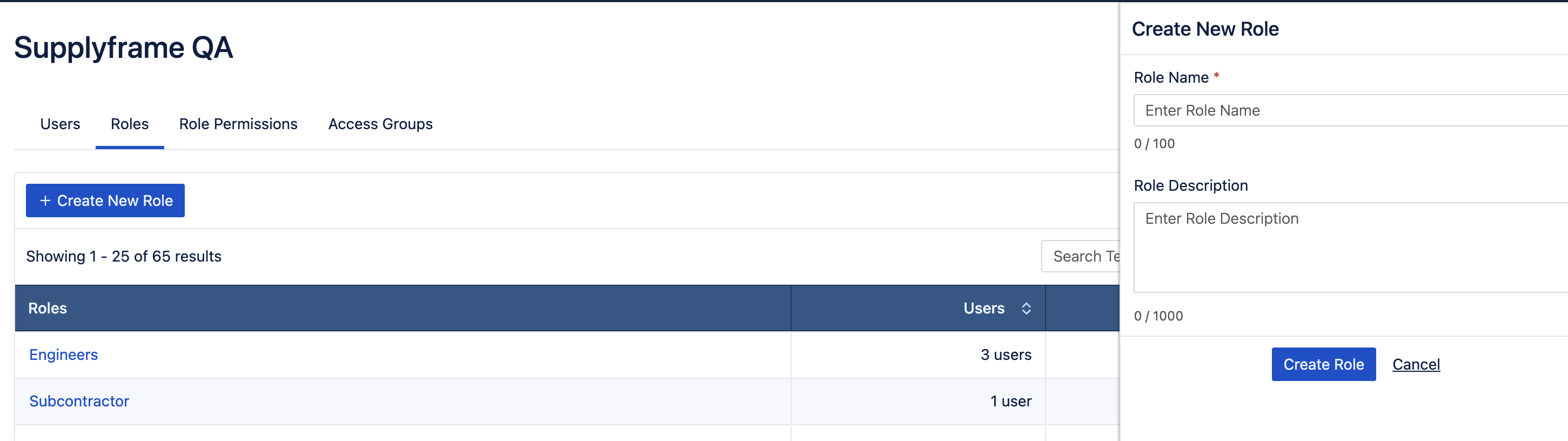
Task: Click the Supplyframe QA page heading
Action: 124,48
